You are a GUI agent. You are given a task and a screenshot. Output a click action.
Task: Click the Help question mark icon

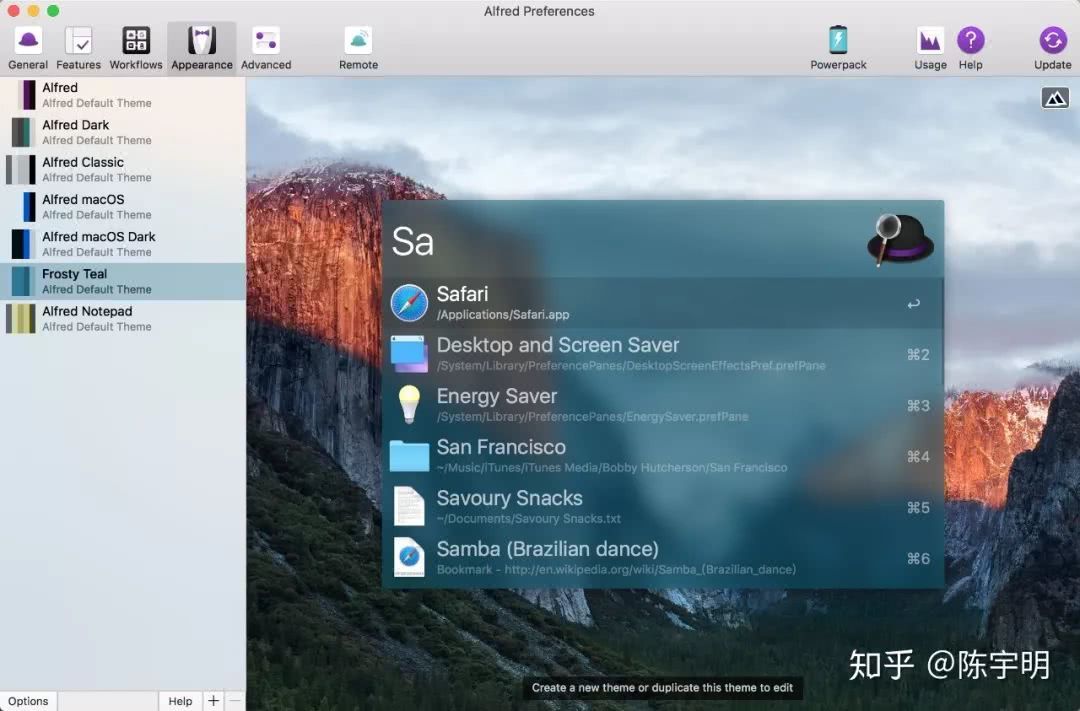click(x=970, y=40)
